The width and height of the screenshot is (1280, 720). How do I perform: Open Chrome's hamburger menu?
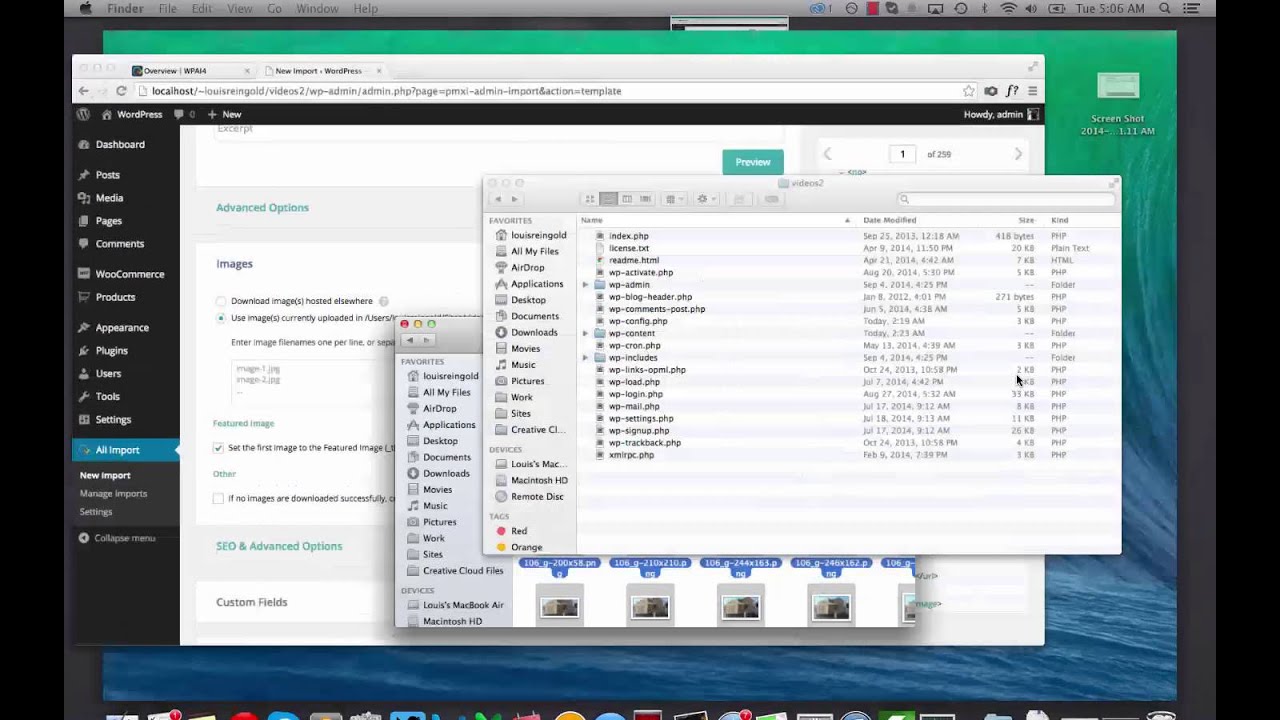click(1033, 91)
